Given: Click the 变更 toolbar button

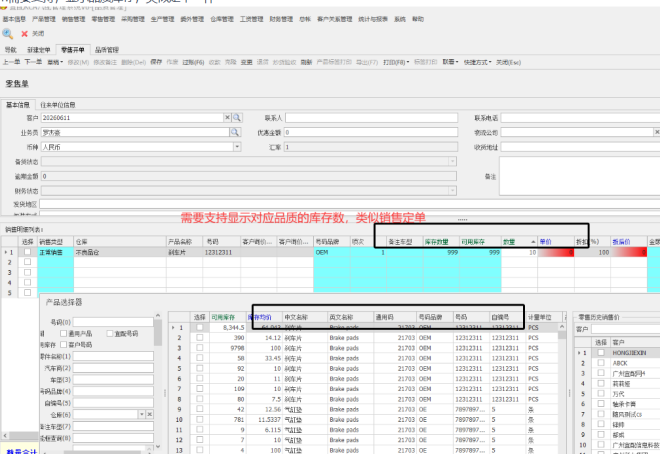Looking at the screenshot, I should coord(247,62).
